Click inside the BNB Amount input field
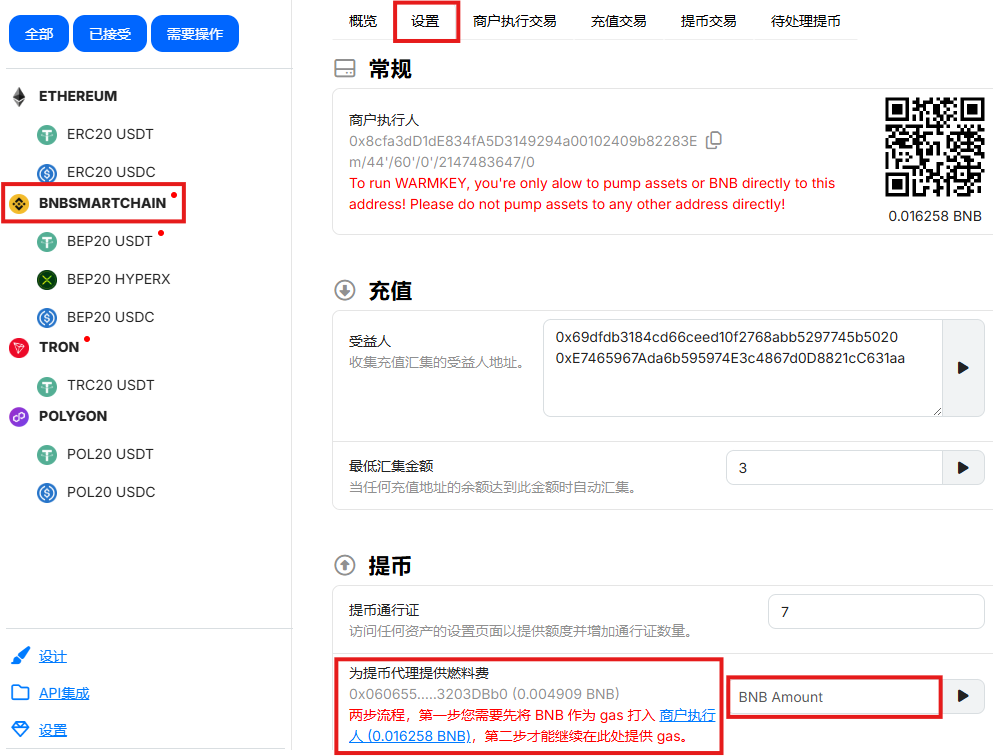The width and height of the screenshot is (993, 756). click(834, 696)
